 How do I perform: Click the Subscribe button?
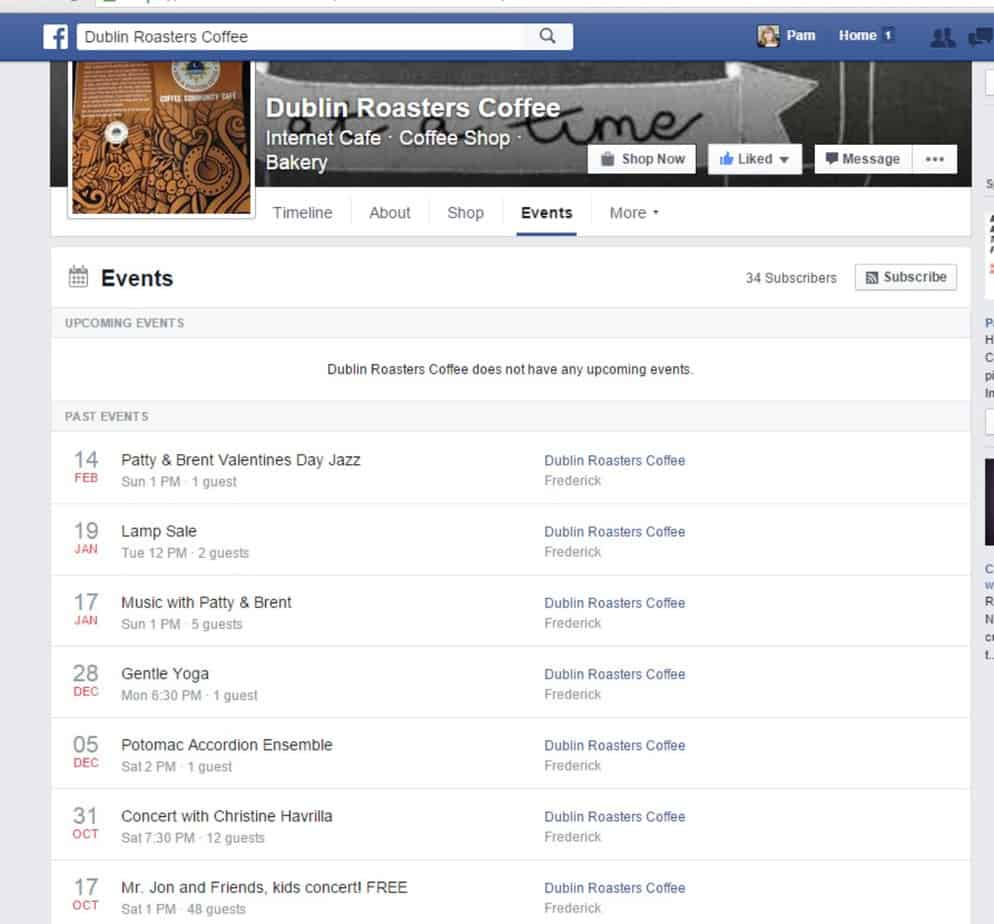pyautogui.click(x=905, y=278)
